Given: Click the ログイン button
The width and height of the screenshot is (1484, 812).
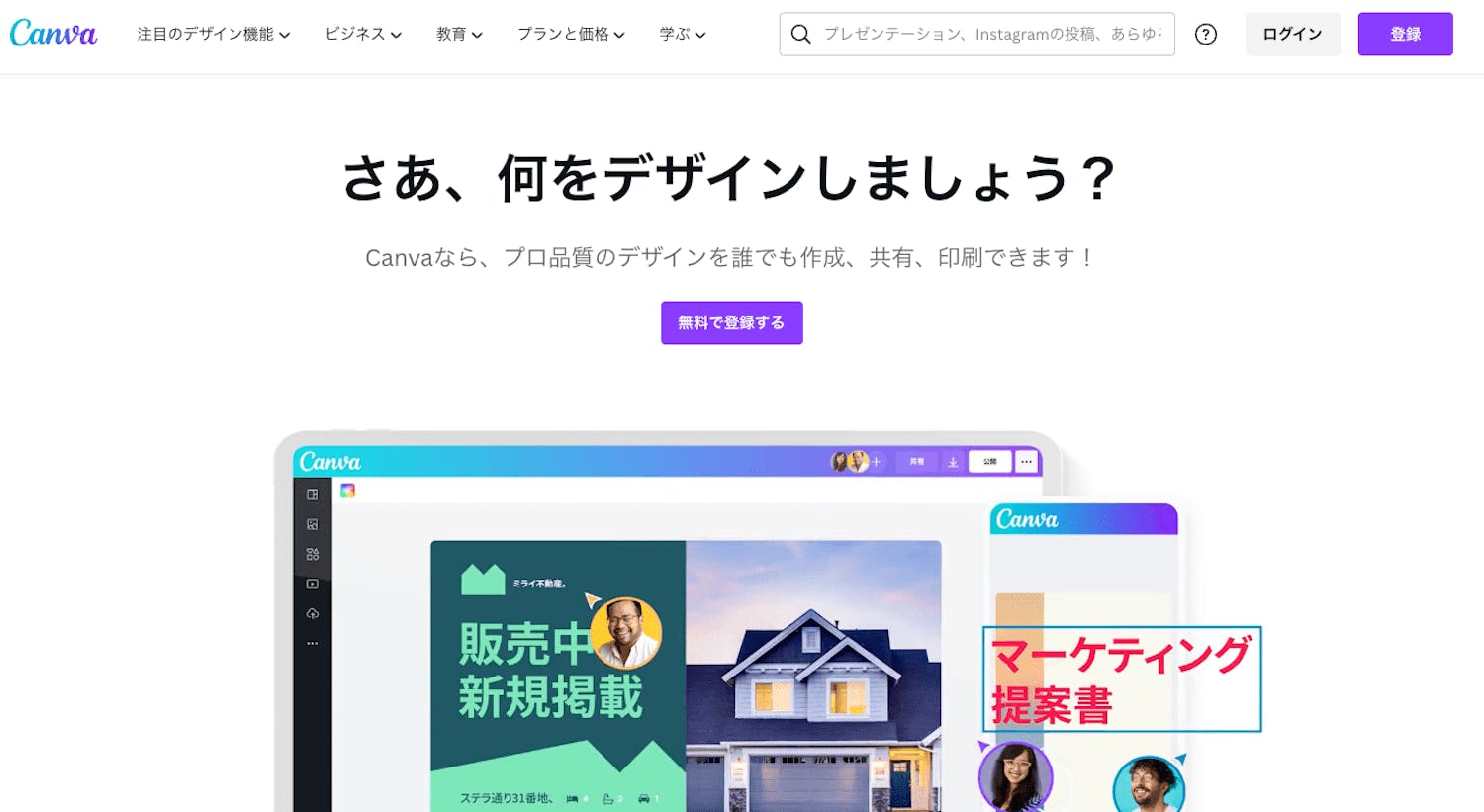Looking at the screenshot, I should tap(1292, 34).
